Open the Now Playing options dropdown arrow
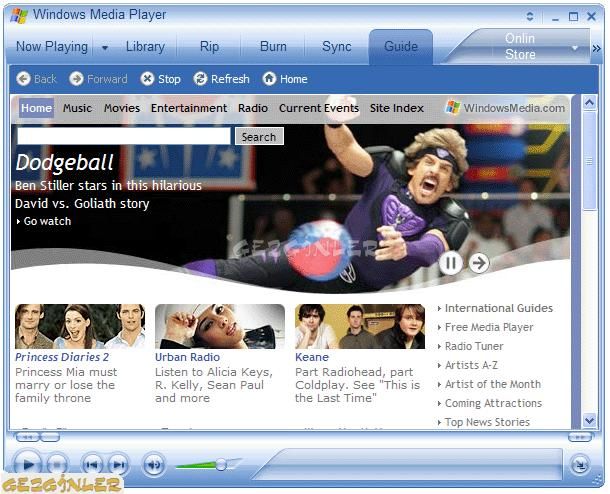 pos(105,47)
